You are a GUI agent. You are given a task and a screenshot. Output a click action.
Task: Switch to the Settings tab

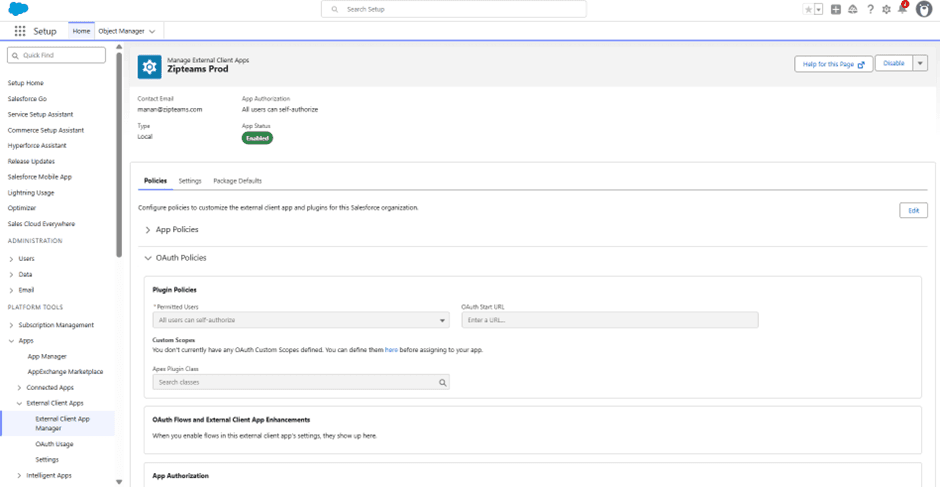click(x=190, y=181)
